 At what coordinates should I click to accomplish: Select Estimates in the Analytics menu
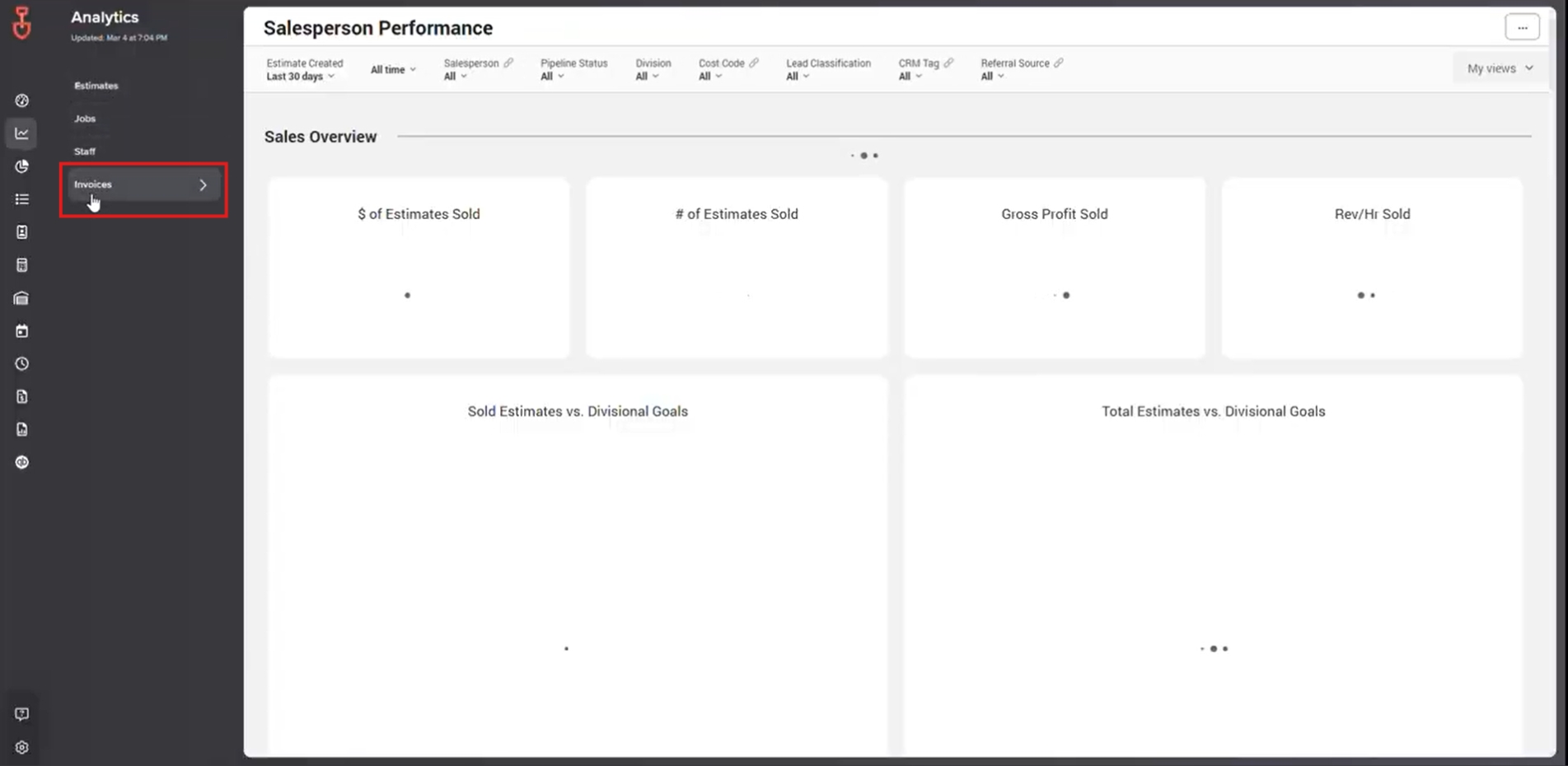click(96, 86)
